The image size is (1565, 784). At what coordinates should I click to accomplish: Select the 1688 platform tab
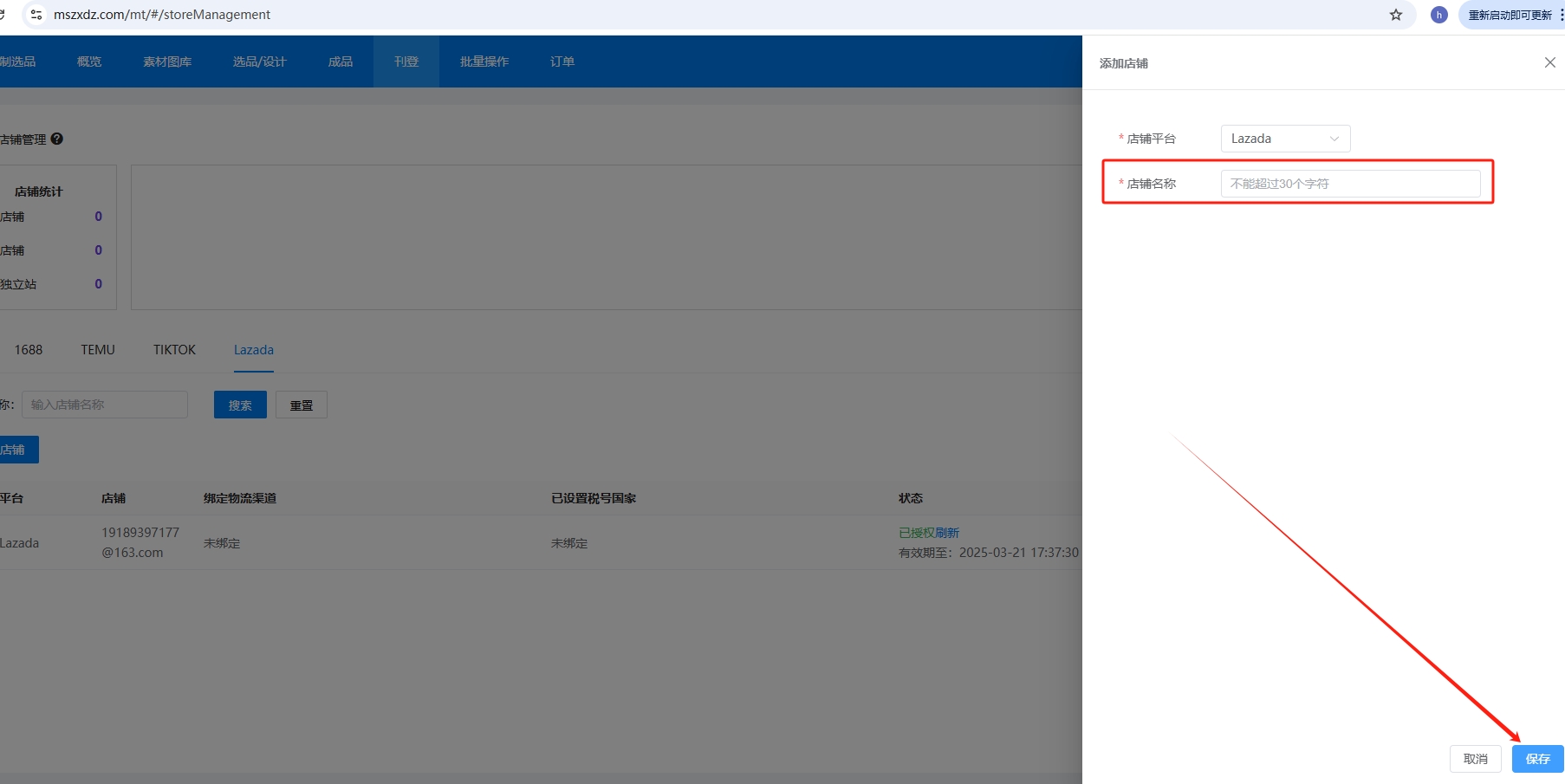pyautogui.click(x=29, y=350)
